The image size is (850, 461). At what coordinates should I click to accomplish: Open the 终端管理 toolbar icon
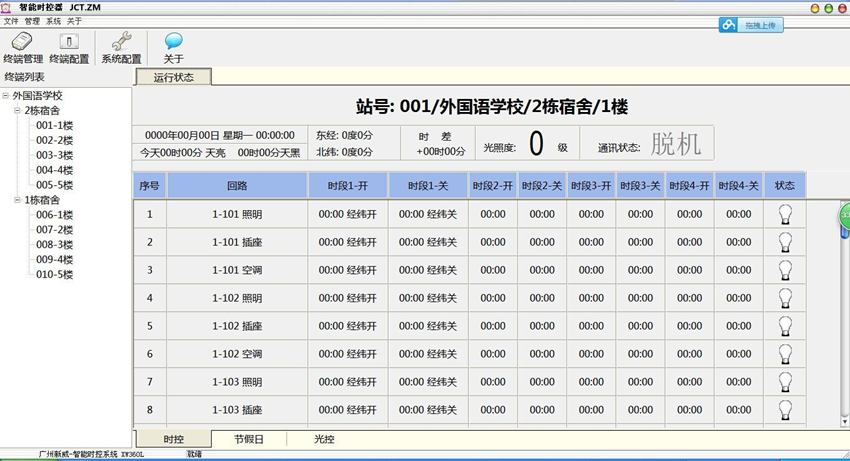click(22, 42)
